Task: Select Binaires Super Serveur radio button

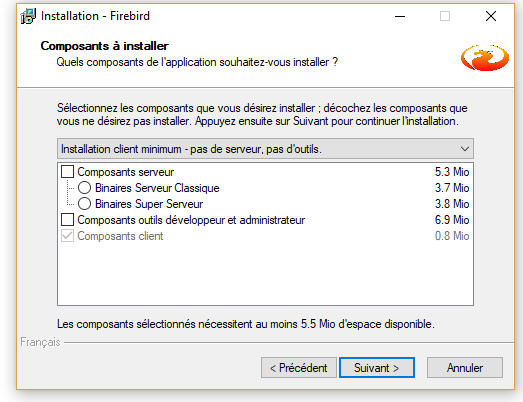Action: 84,204
